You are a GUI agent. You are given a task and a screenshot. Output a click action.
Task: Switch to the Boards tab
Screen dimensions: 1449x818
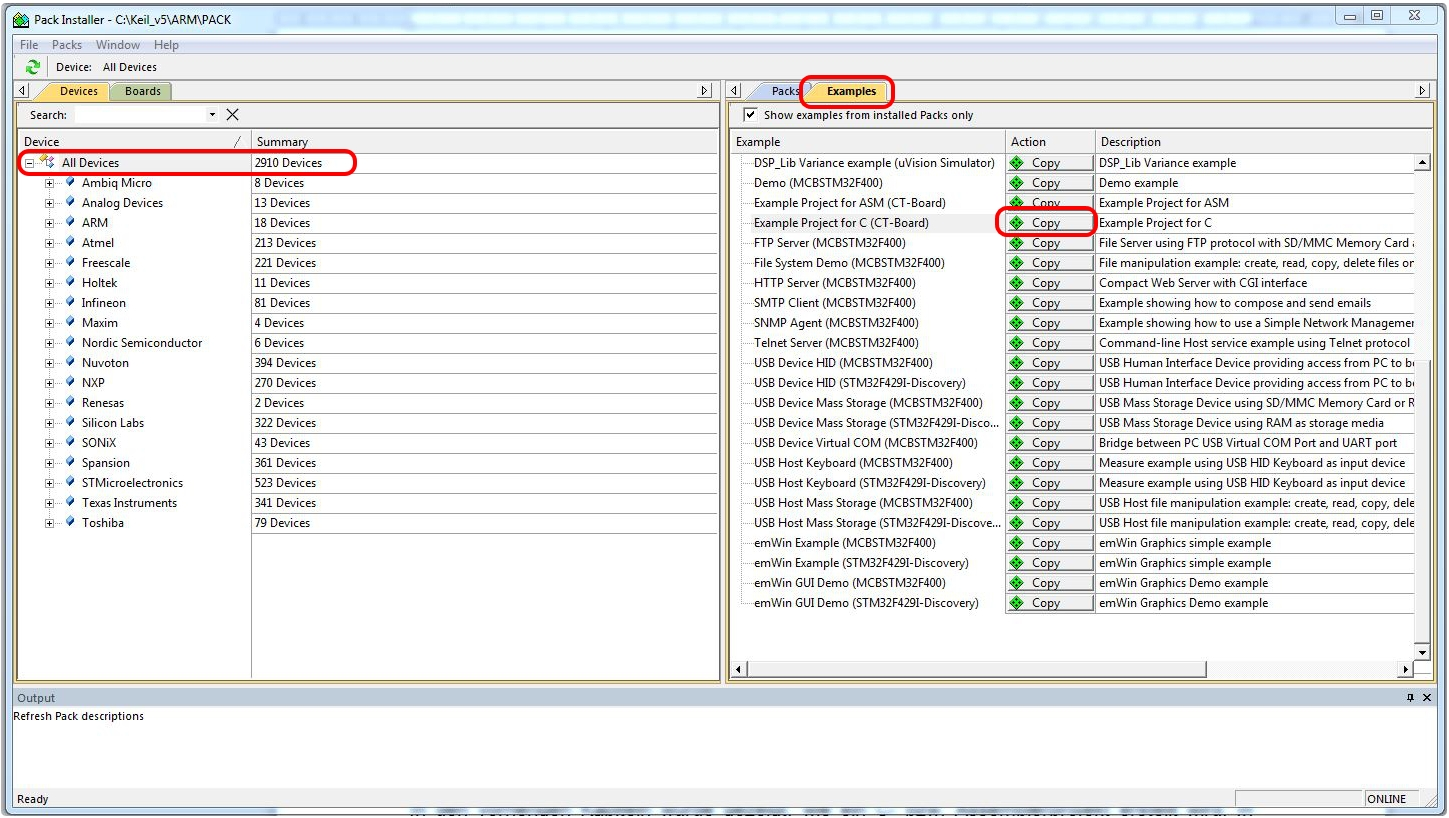click(x=141, y=90)
